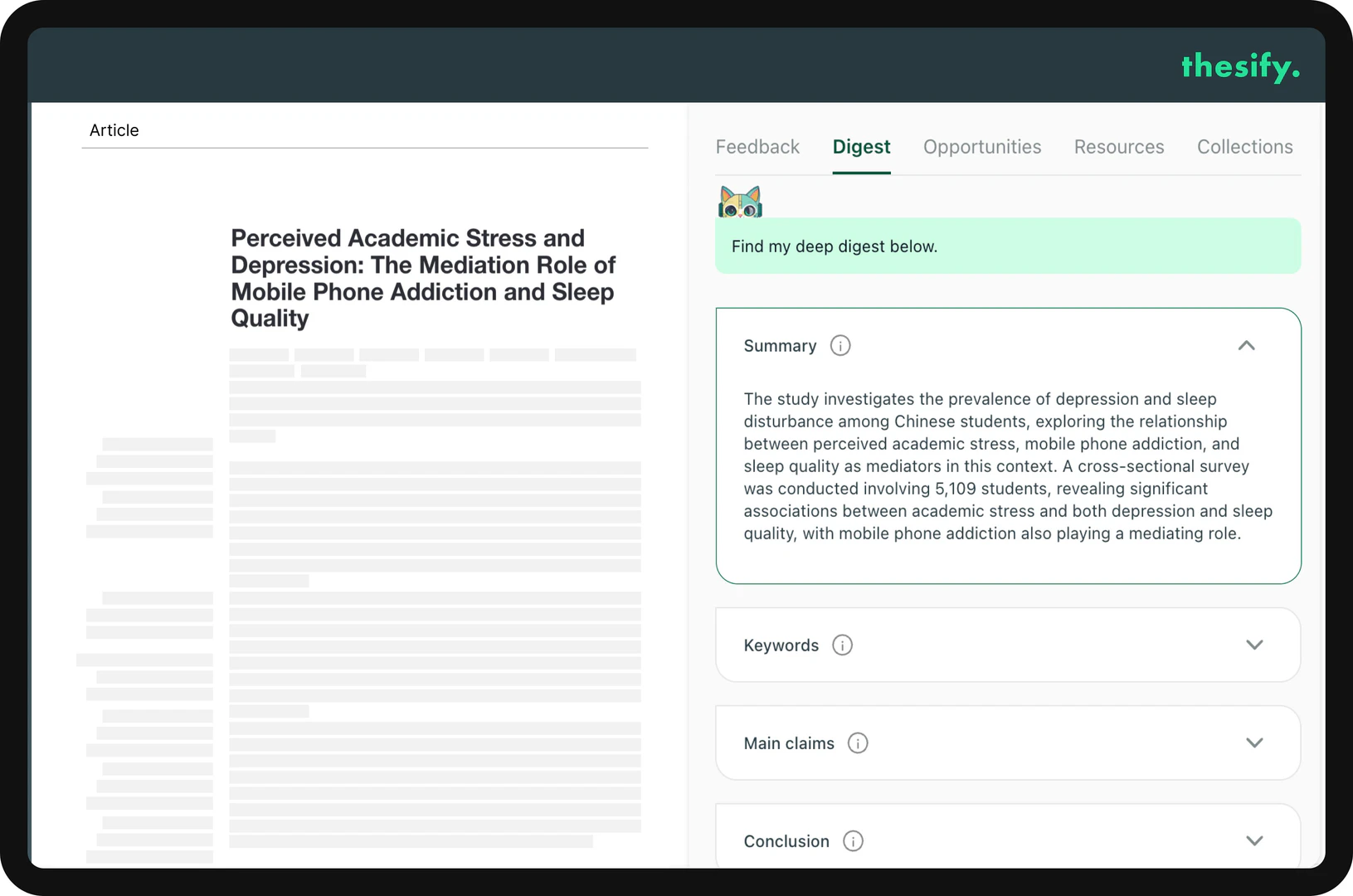Collapse the Summary section
The height and width of the screenshot is (896, 1353).
tap(1247, 345)
